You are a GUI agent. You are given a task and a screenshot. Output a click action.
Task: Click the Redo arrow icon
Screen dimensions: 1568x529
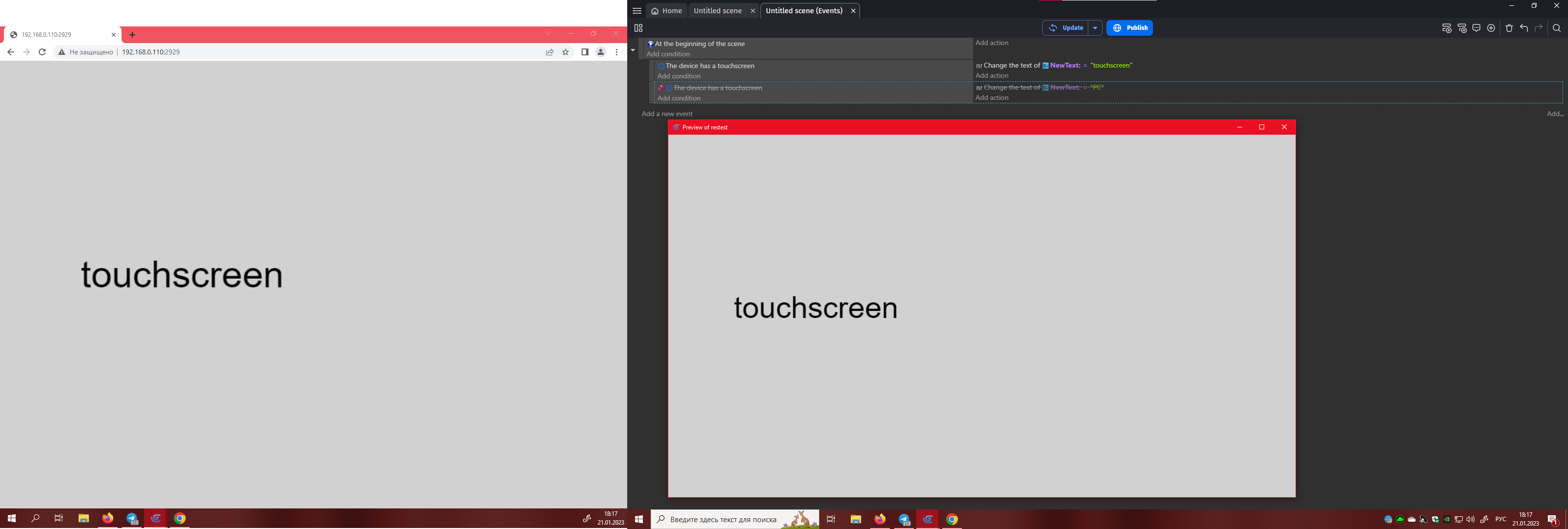point(1539,28)
